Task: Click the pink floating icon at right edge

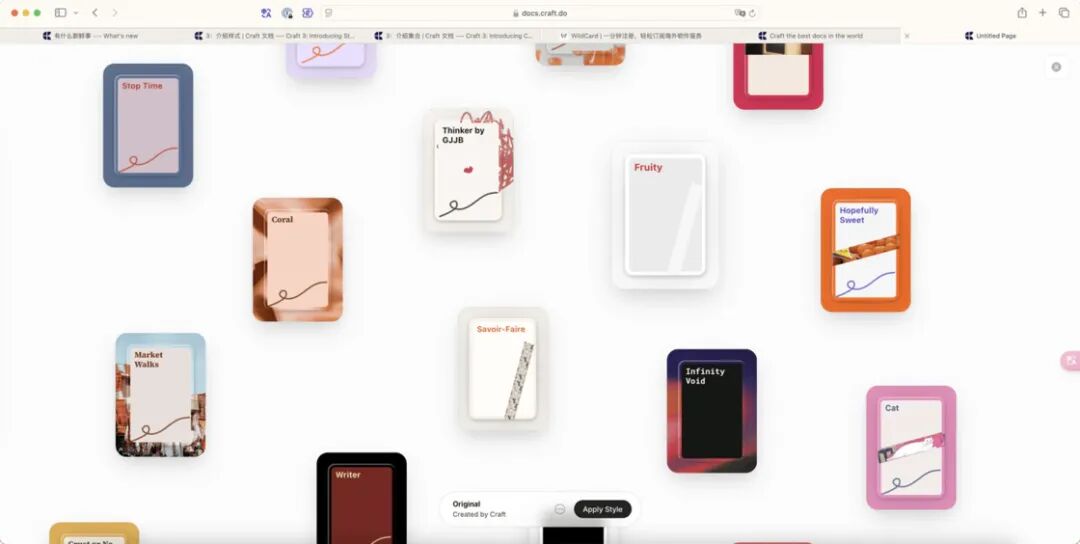Action: (1070, 360)
